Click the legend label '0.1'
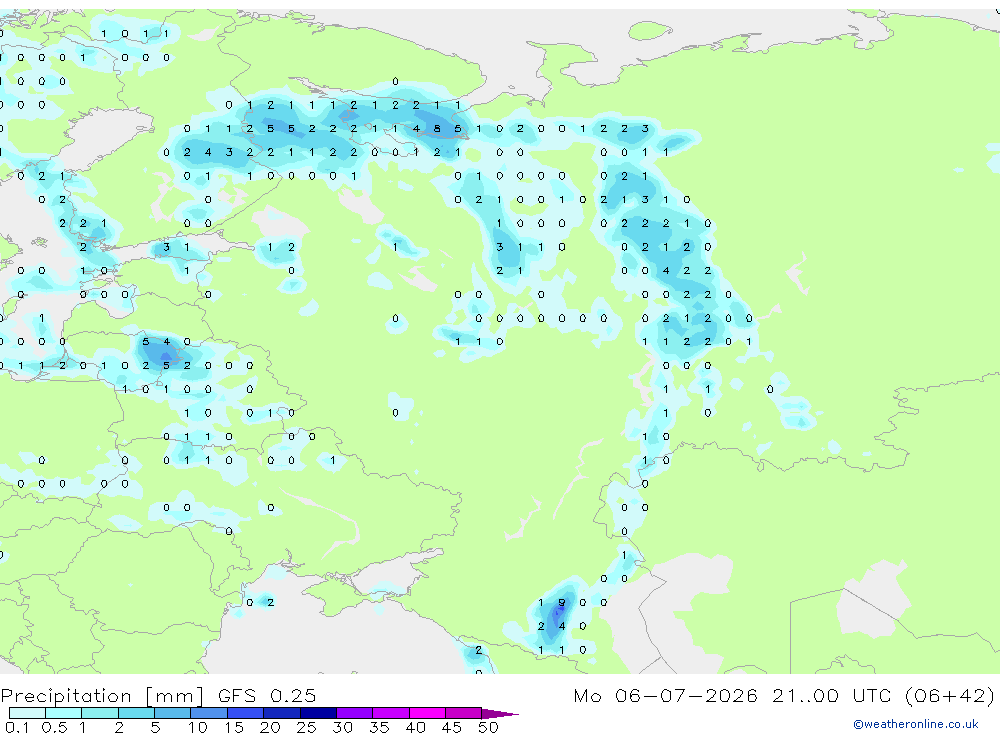The height and width of the screenshot is (733, 1000). [15, 727]
